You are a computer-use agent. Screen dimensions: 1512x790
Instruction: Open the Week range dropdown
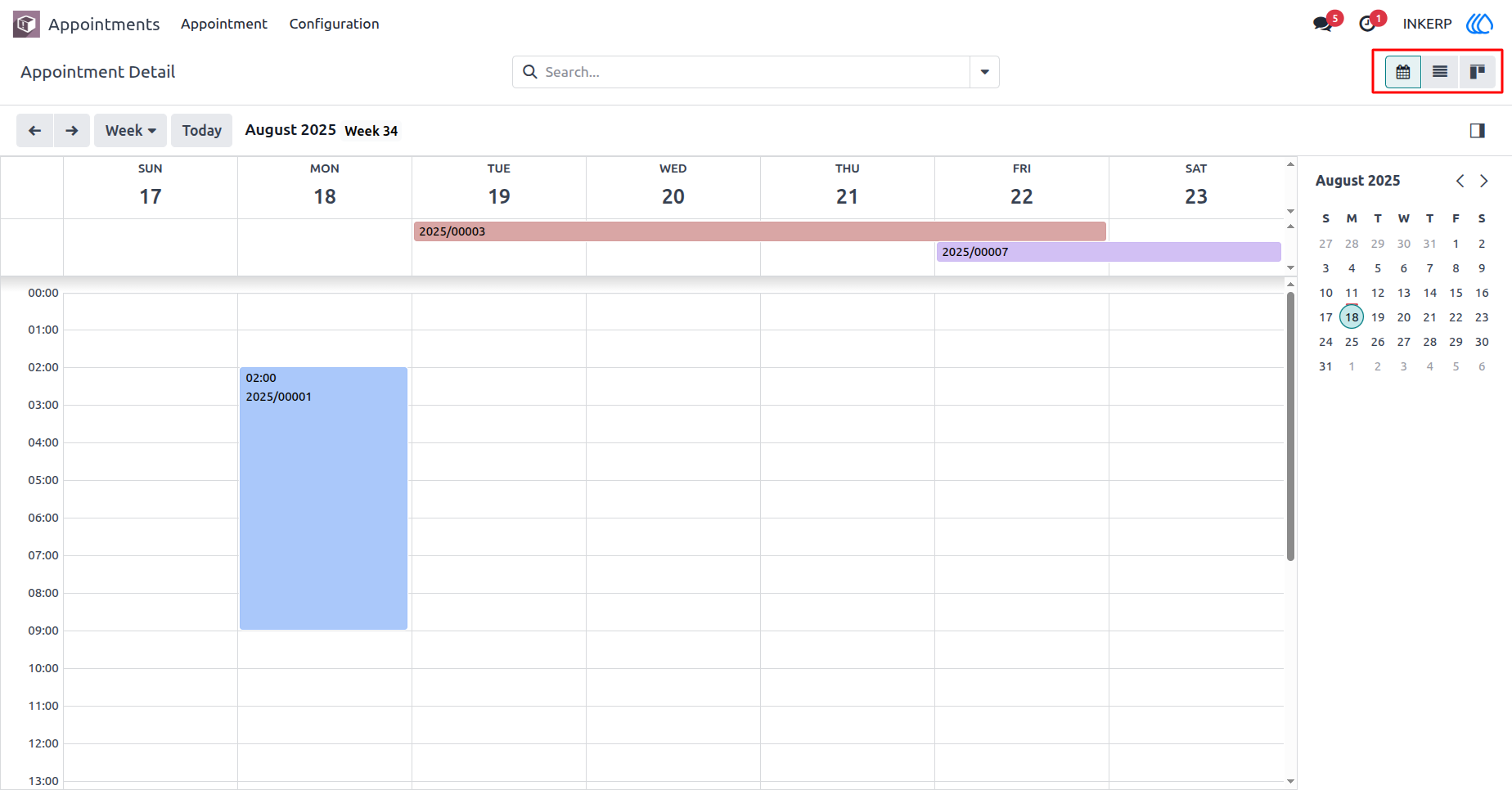pyautogui.click(x=130, y=131)
